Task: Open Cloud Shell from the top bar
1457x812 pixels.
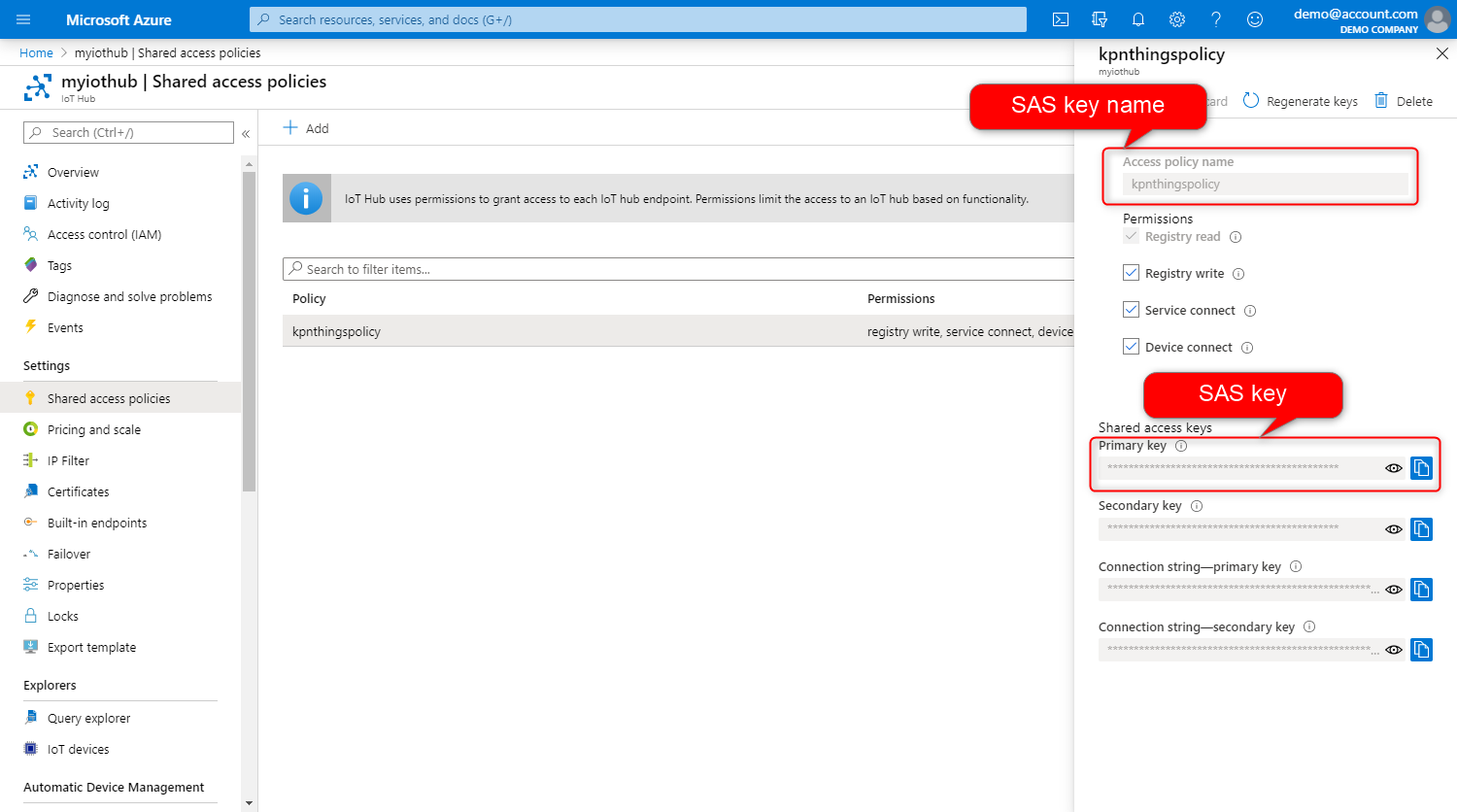Action: [x=1061, y=19]
